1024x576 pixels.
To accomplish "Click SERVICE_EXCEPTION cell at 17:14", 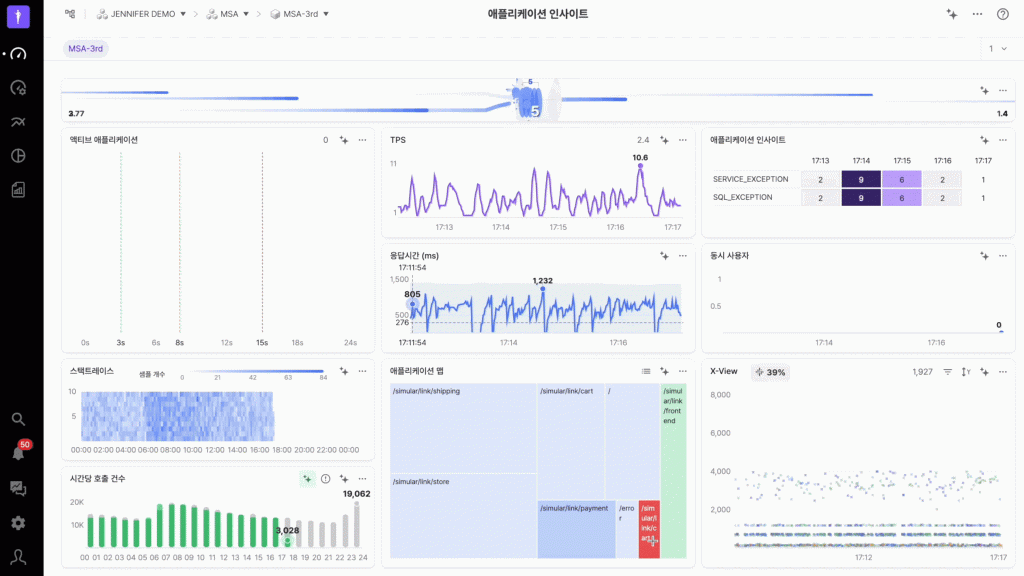I will 861,179.
